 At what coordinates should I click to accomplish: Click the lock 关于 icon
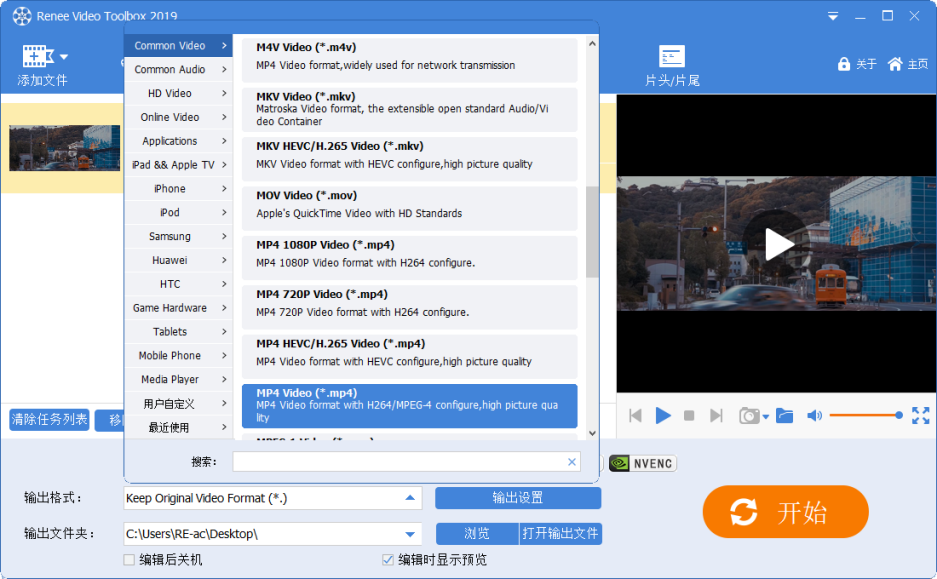click(843, 64)
